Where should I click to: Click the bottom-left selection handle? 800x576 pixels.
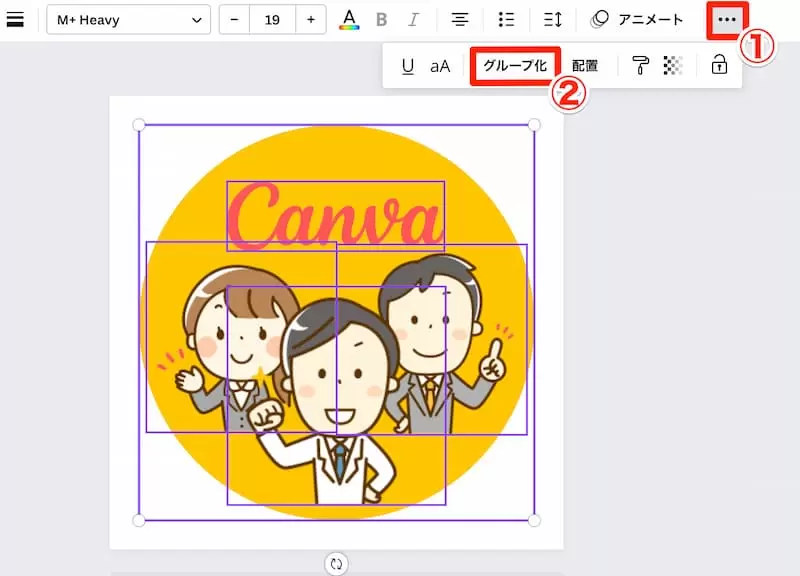point(139,520)
